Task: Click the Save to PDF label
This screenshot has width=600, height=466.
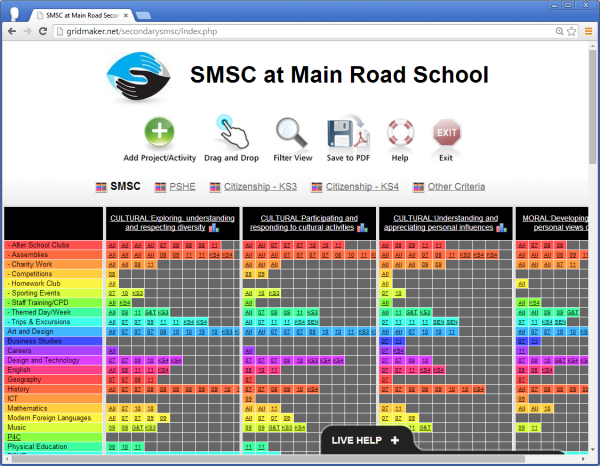Action: [348, 158]
